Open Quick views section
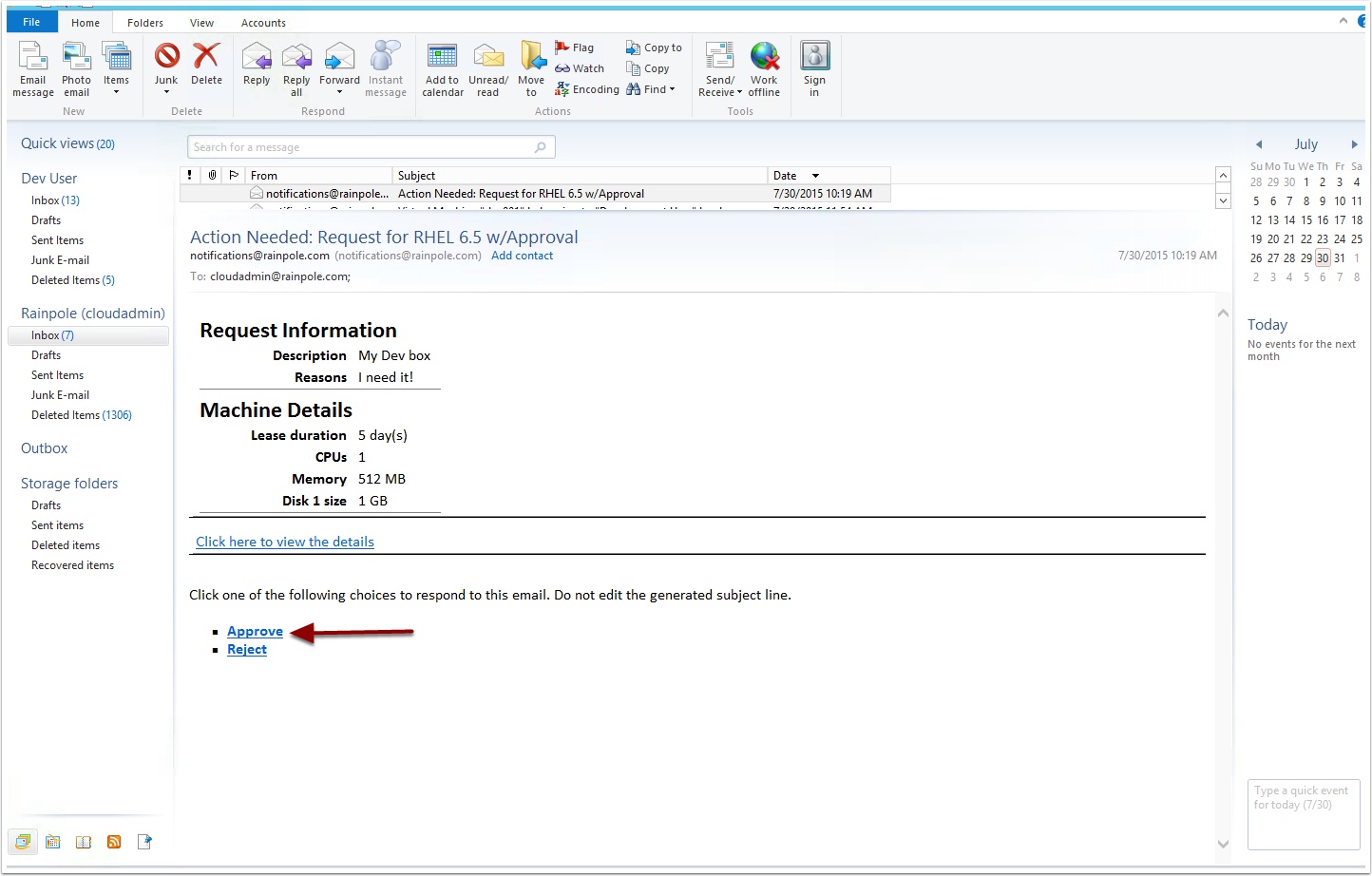The height and width of the screenshot is (876, 1372). (x=67, y=143)
